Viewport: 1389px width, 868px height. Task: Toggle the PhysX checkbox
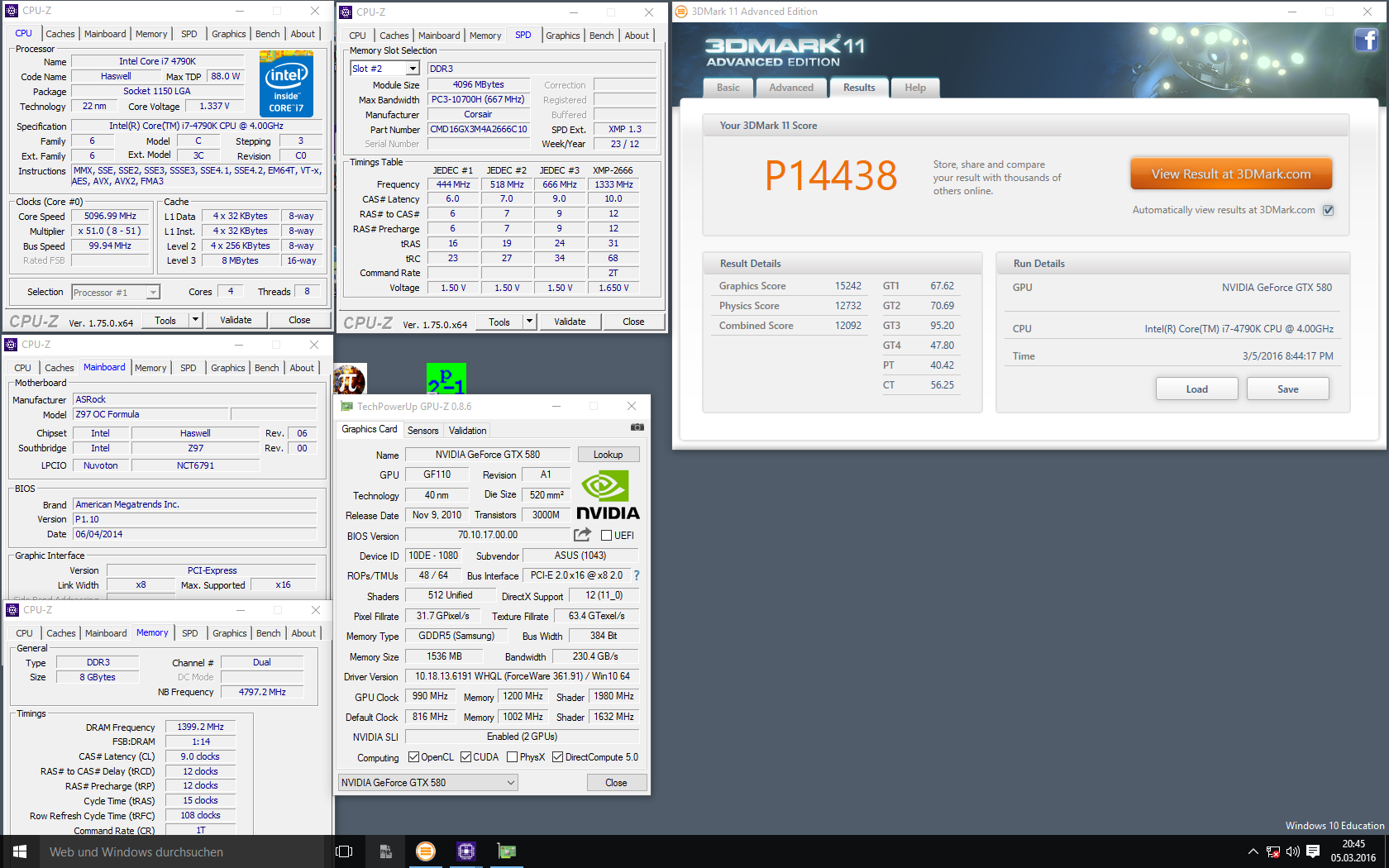[513, 757]
